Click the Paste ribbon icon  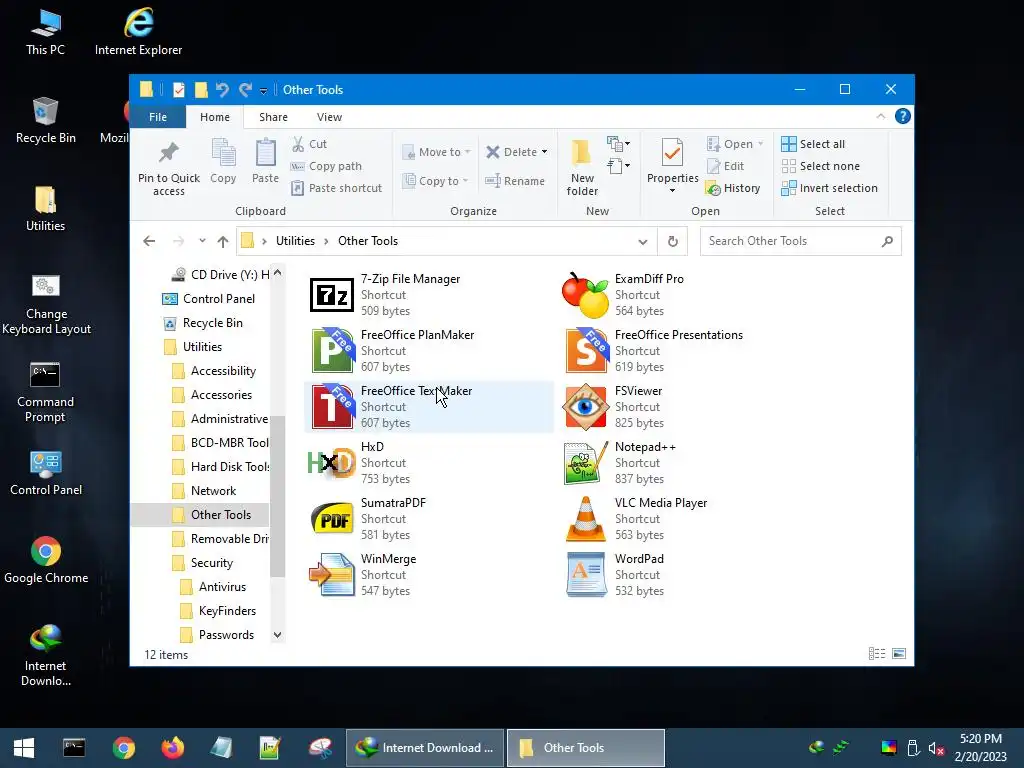pos(265,153)
